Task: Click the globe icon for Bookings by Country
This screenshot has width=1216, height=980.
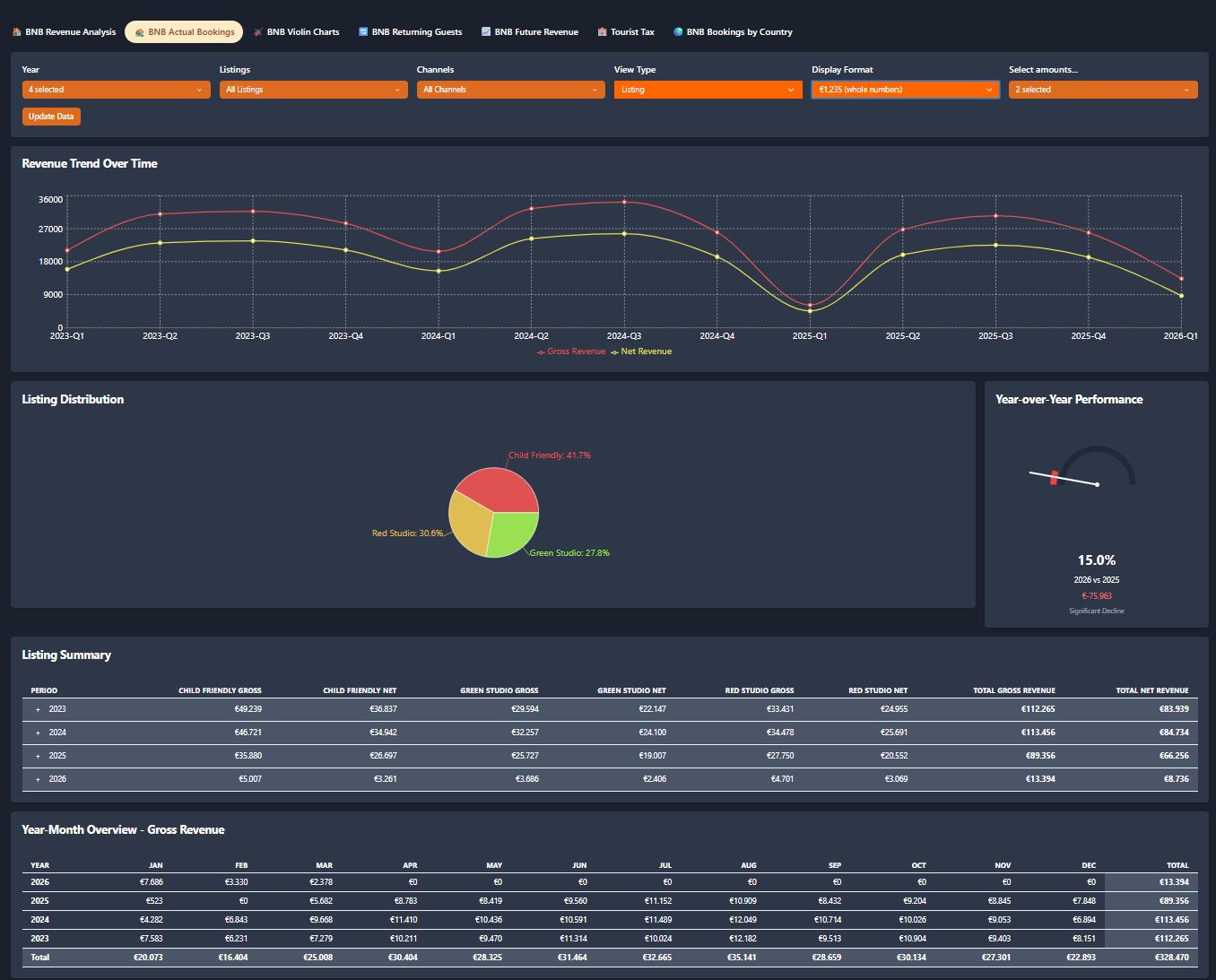Action: pos(678,32)
